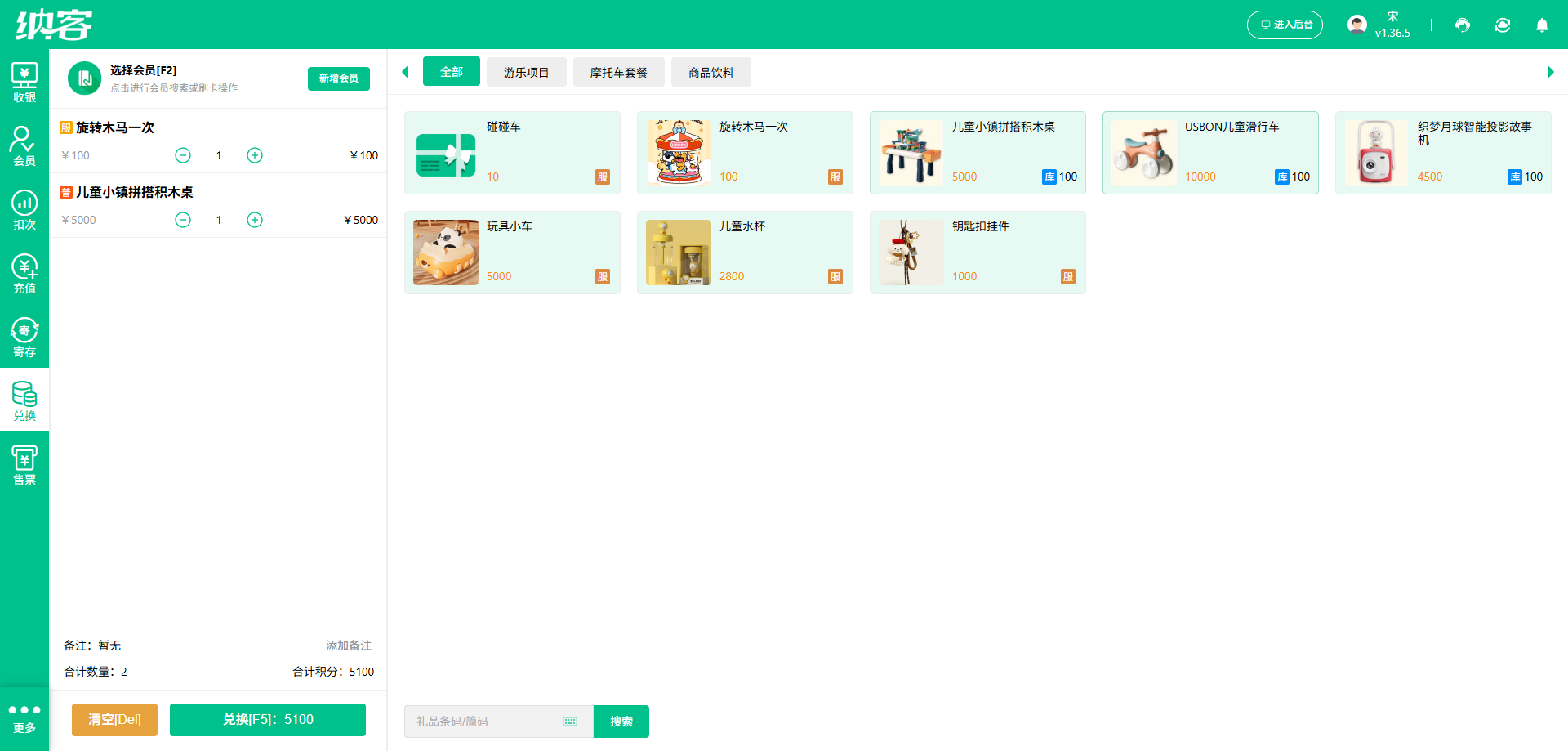Click the customer service headset icon
The width and height of the screenshot is (1568, 751).
point(1463,25)
